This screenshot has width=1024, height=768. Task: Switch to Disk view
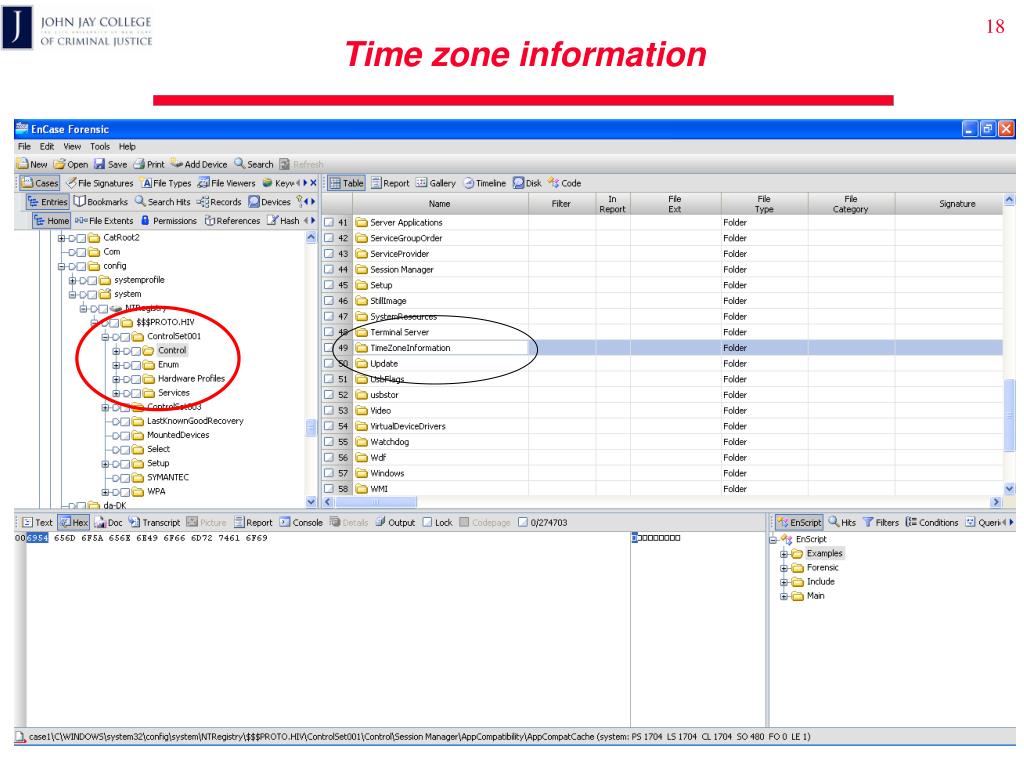(x=527, y=184)
